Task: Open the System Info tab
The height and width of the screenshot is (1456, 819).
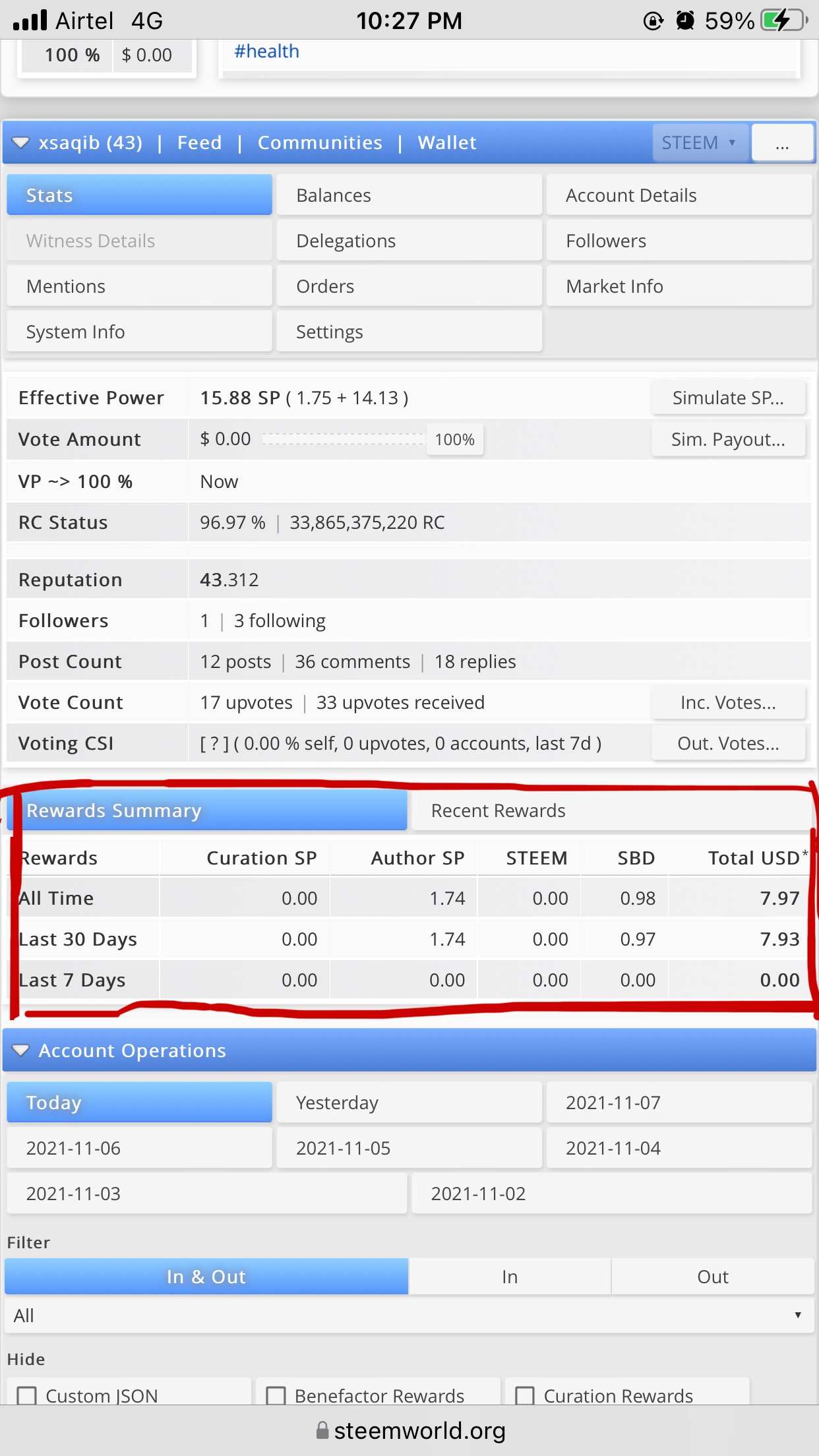Action: click(x=139, y=332)
